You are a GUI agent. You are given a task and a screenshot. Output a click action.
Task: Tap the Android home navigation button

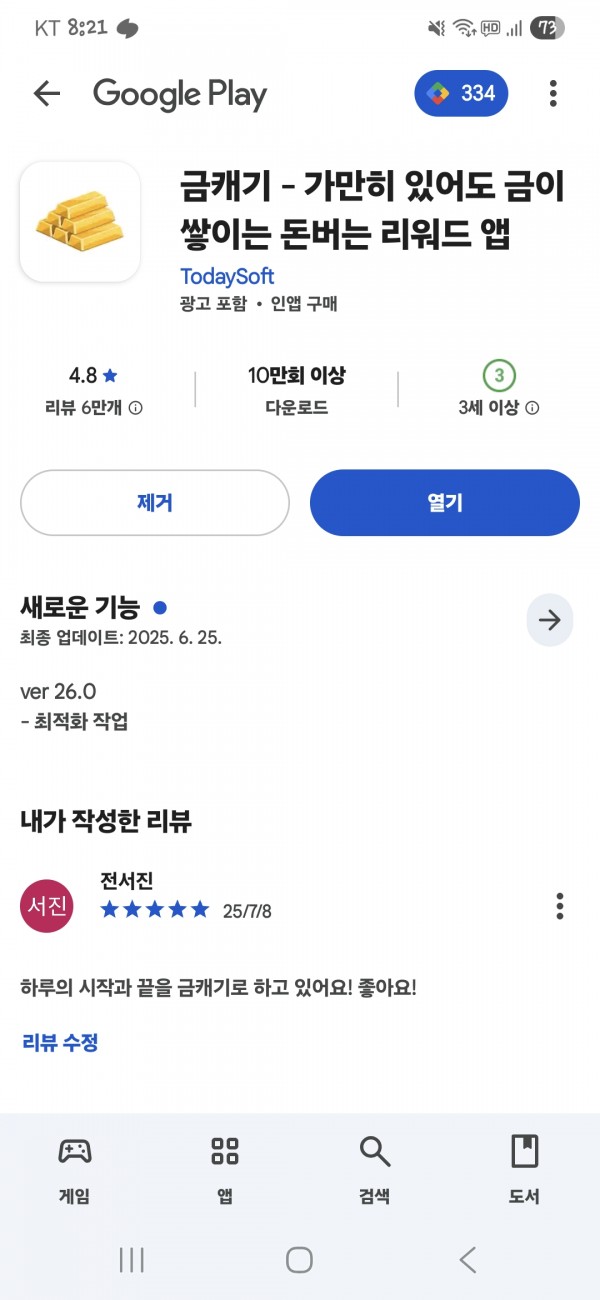coord(299,1260)
